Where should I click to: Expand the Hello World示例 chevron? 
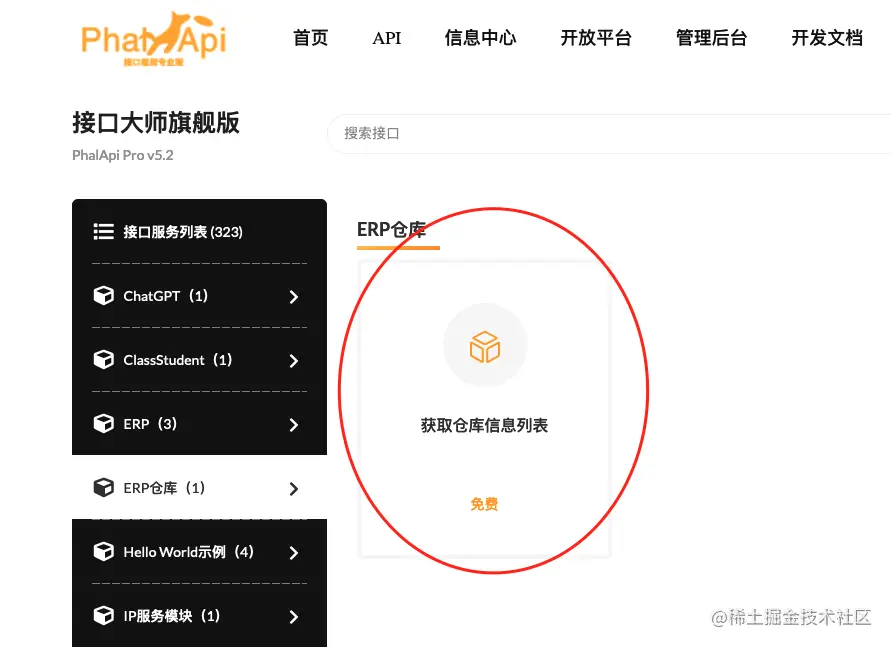point(294,553)
